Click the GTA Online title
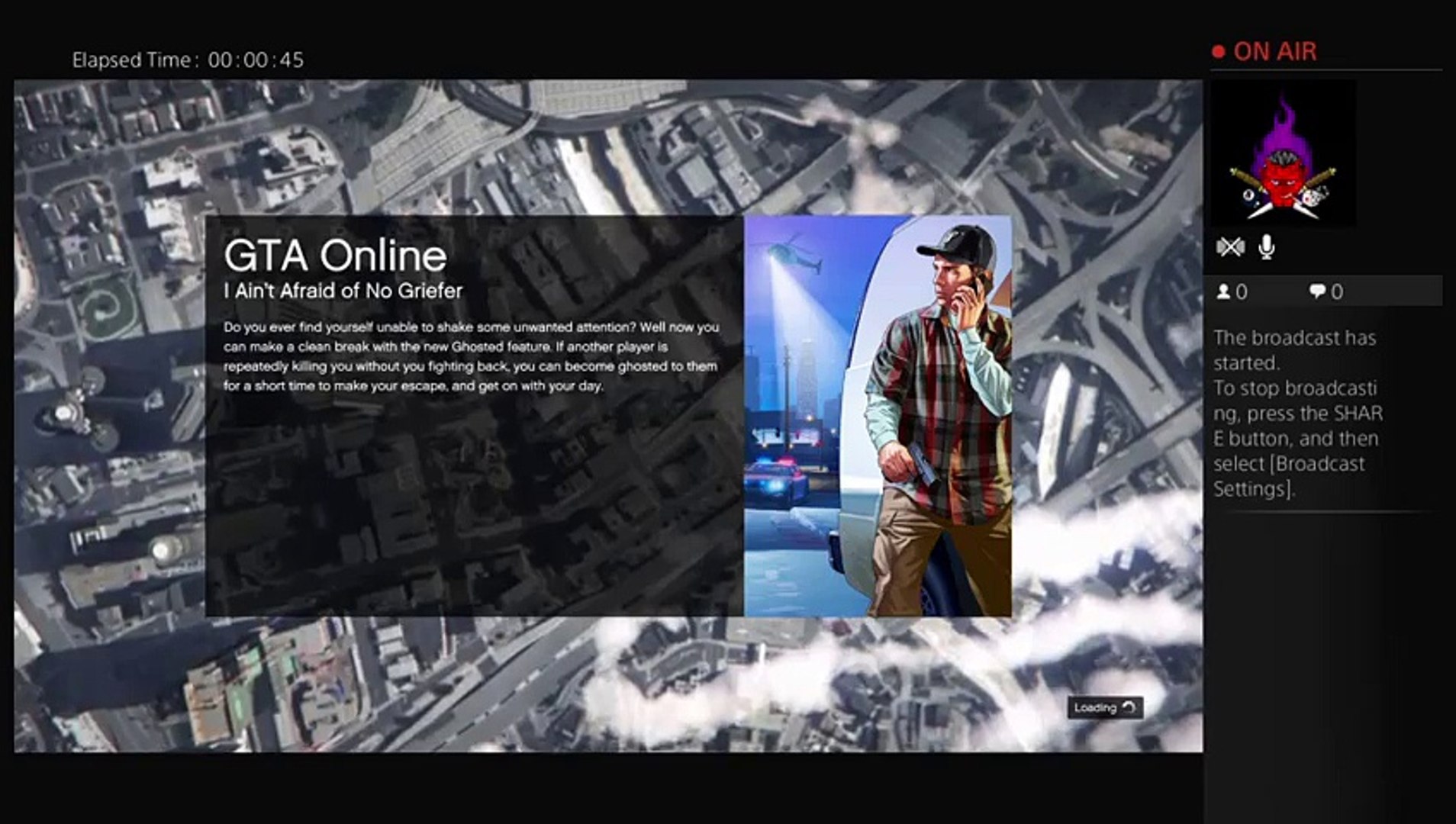The width and height of the screenshot is (1456, 824). point(335,256)
